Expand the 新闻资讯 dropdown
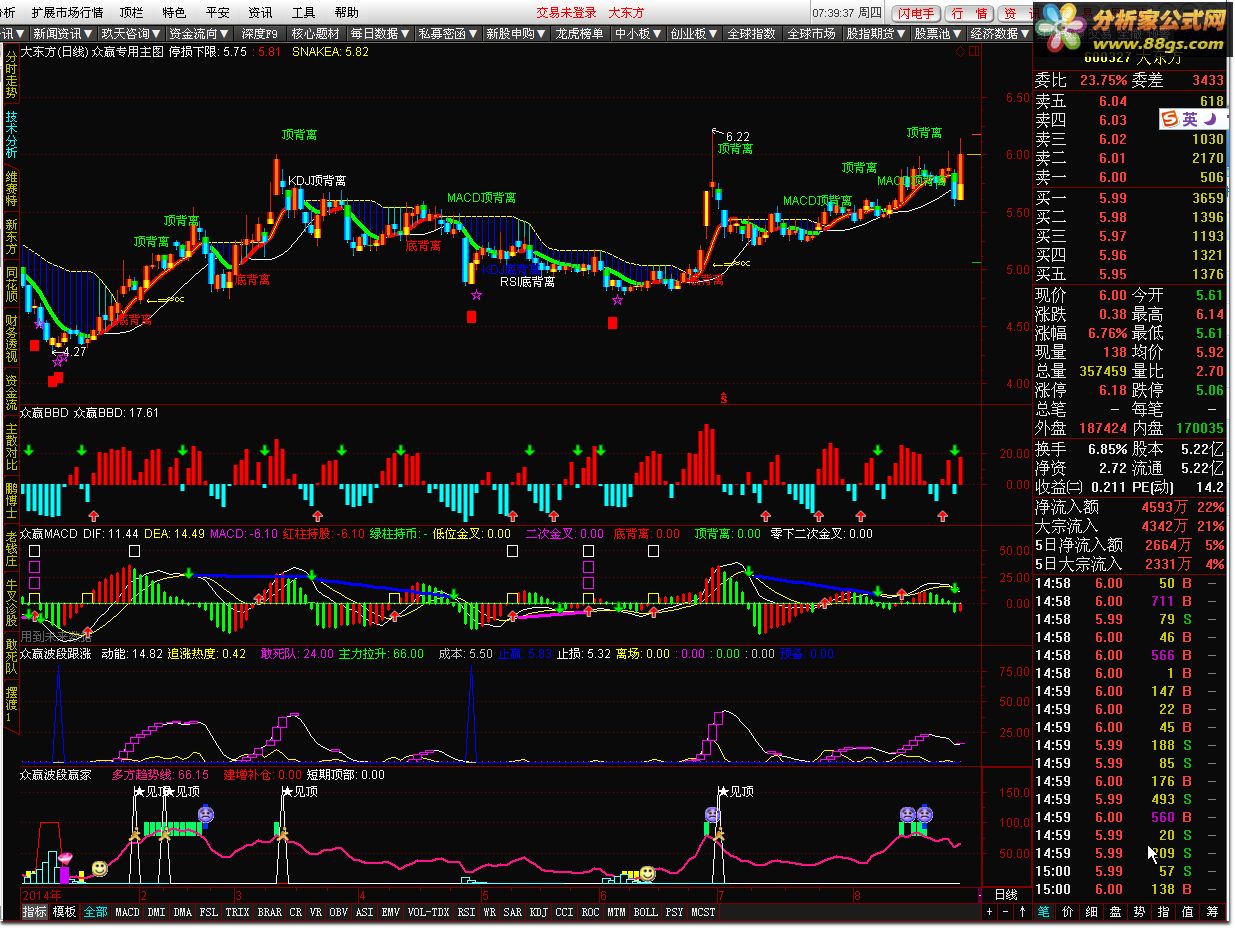This screenshot has height=928, width=1235. (62, 33)
